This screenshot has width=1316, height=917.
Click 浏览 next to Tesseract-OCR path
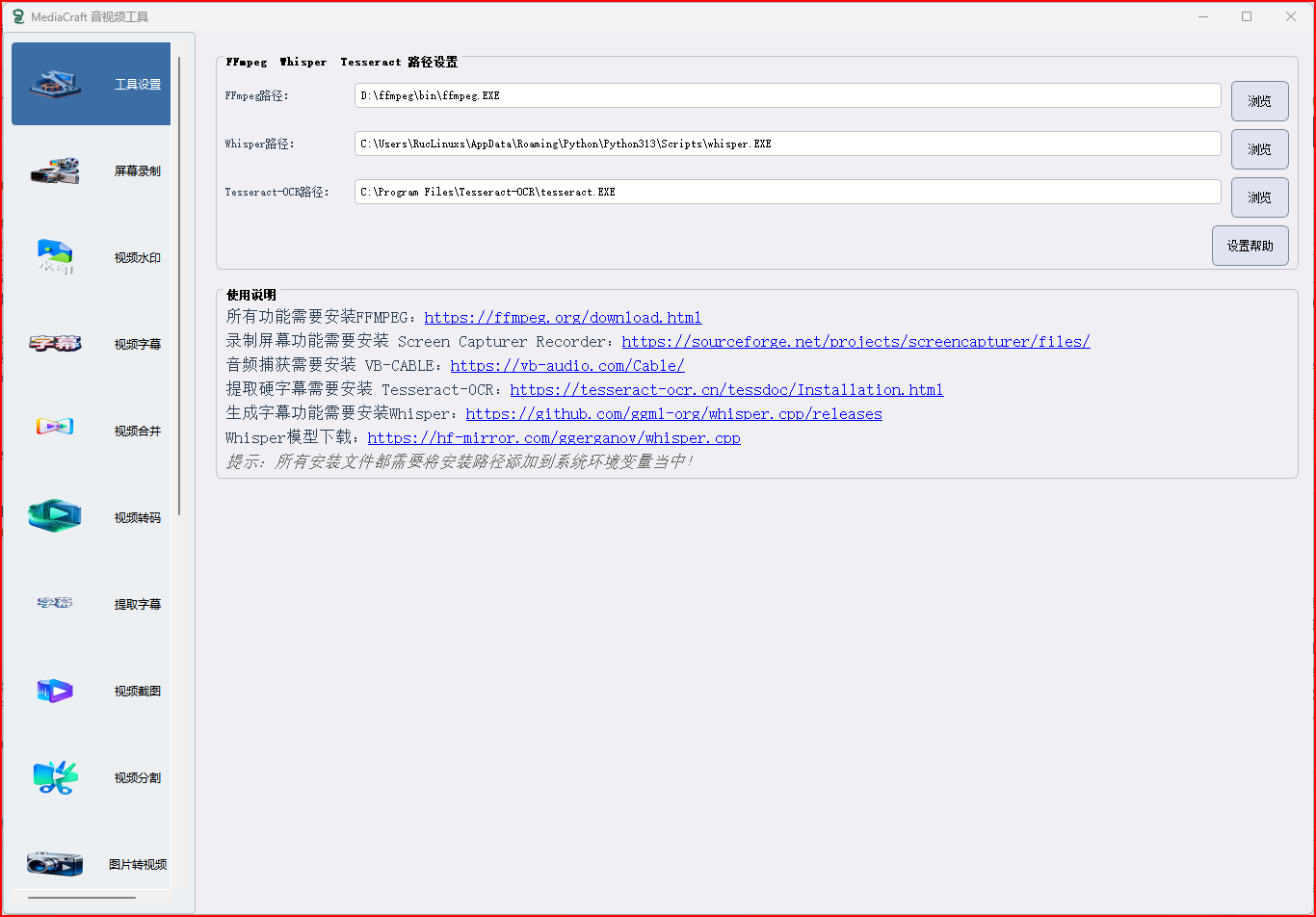(1259, 197)
